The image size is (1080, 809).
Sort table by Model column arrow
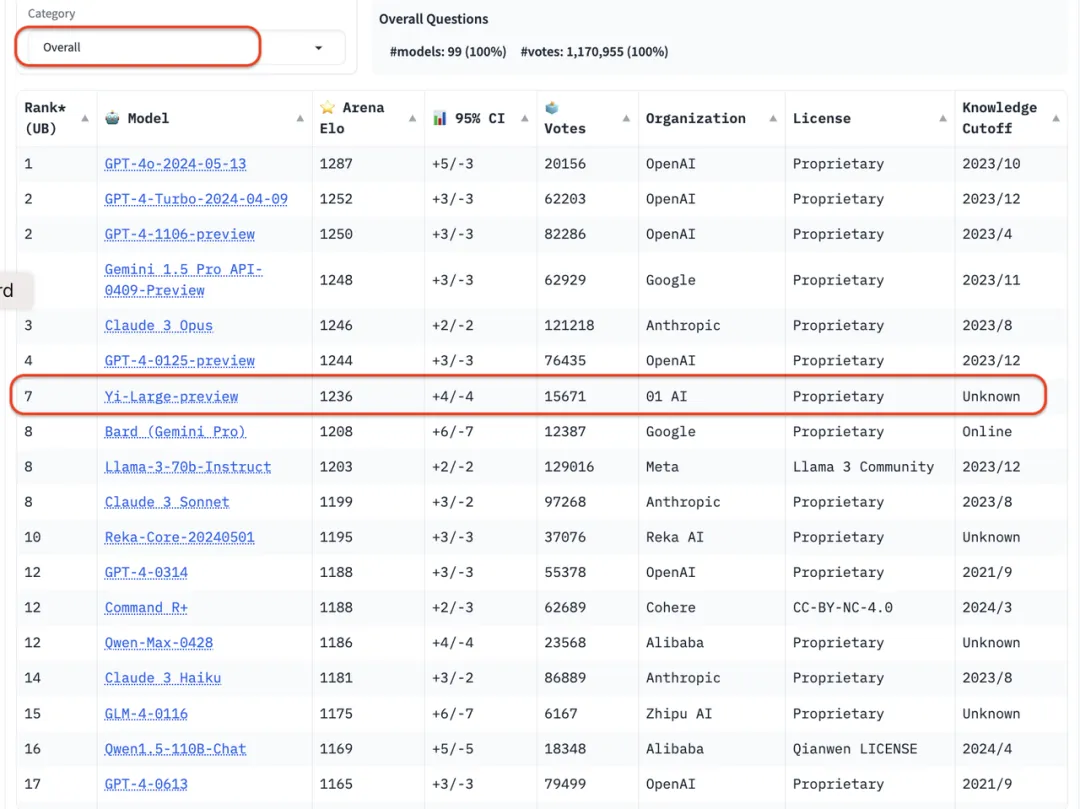click(x=300, y=118)
